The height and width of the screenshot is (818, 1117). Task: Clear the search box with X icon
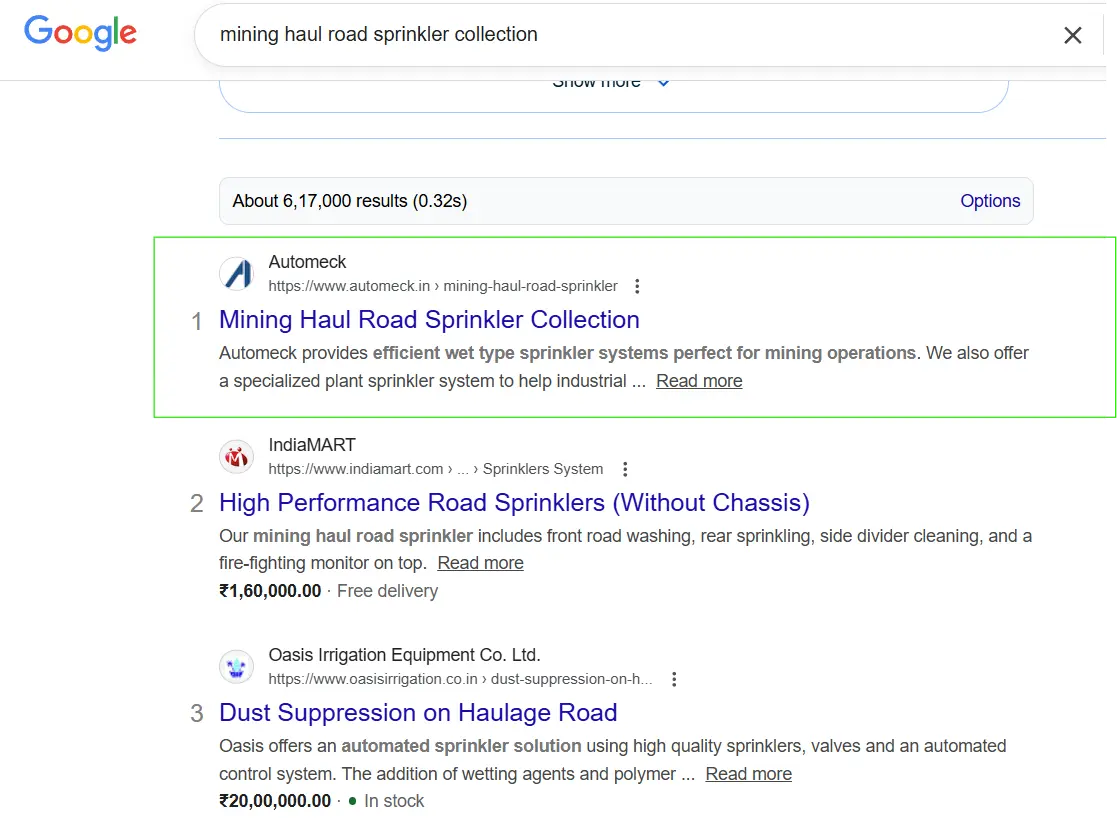tap(1072, 35)
